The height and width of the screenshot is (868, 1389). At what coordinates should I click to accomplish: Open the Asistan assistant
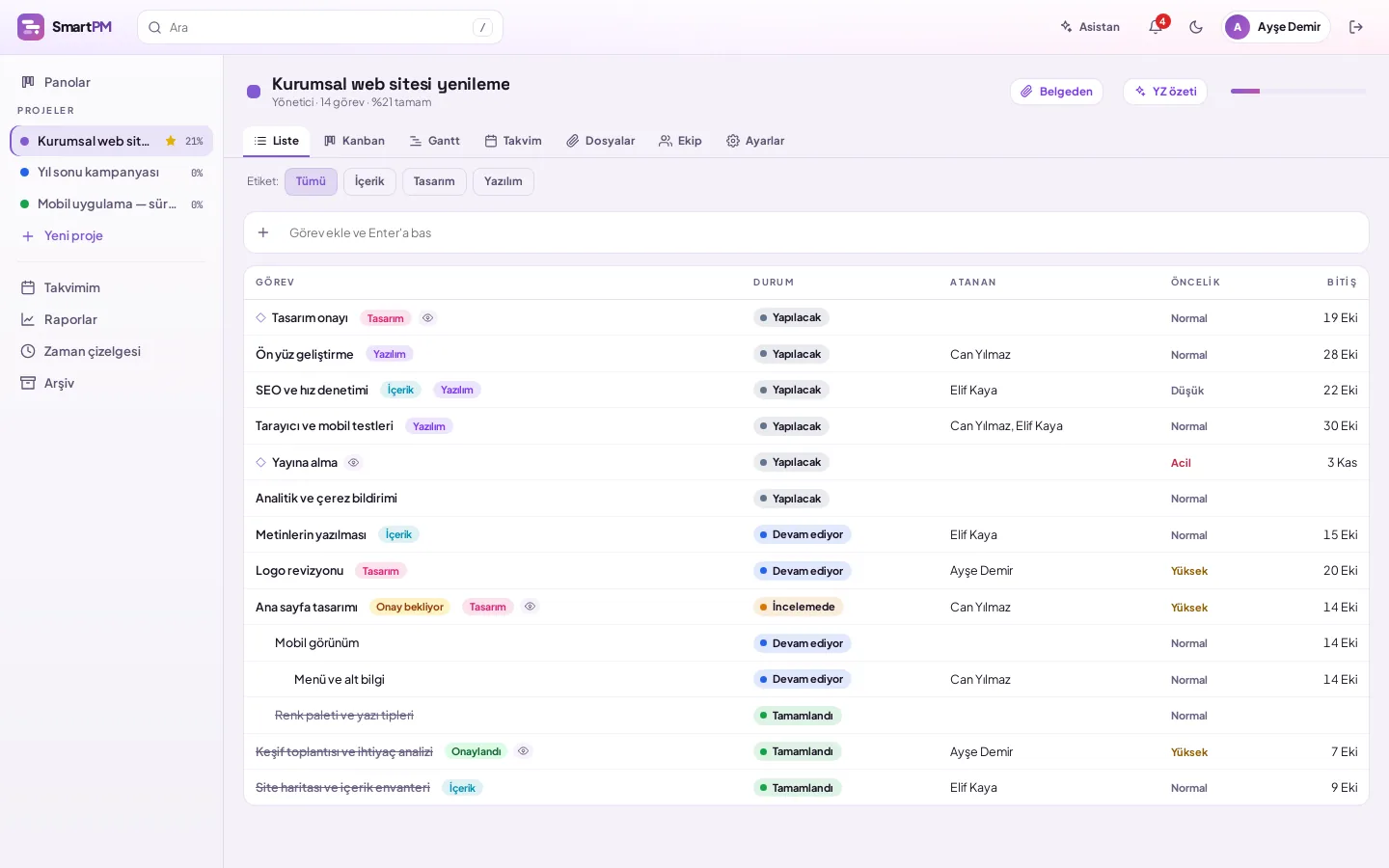(x=1090, y=27)
